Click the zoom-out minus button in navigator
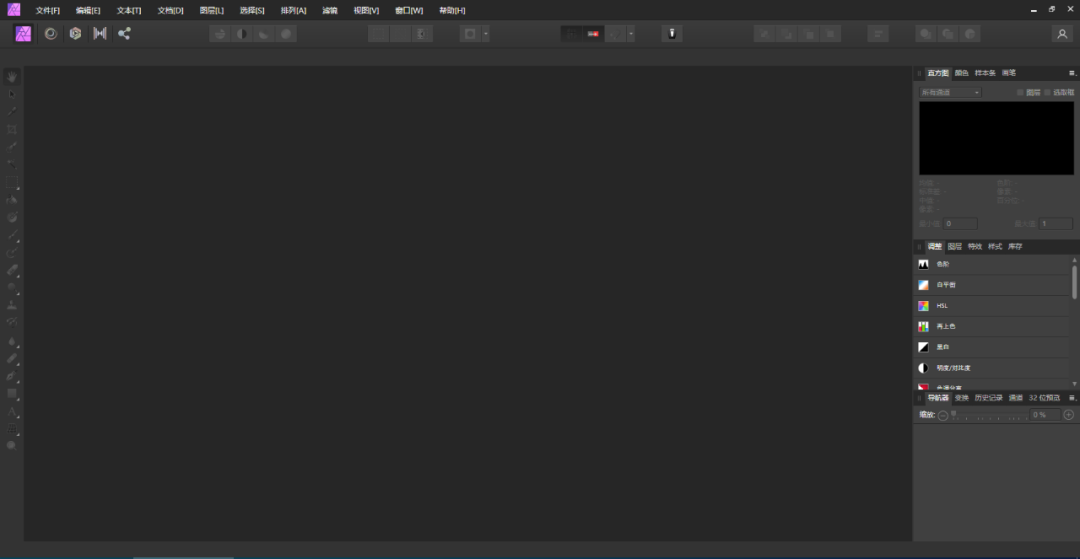The image size is (1080, 559). (943, 415)
